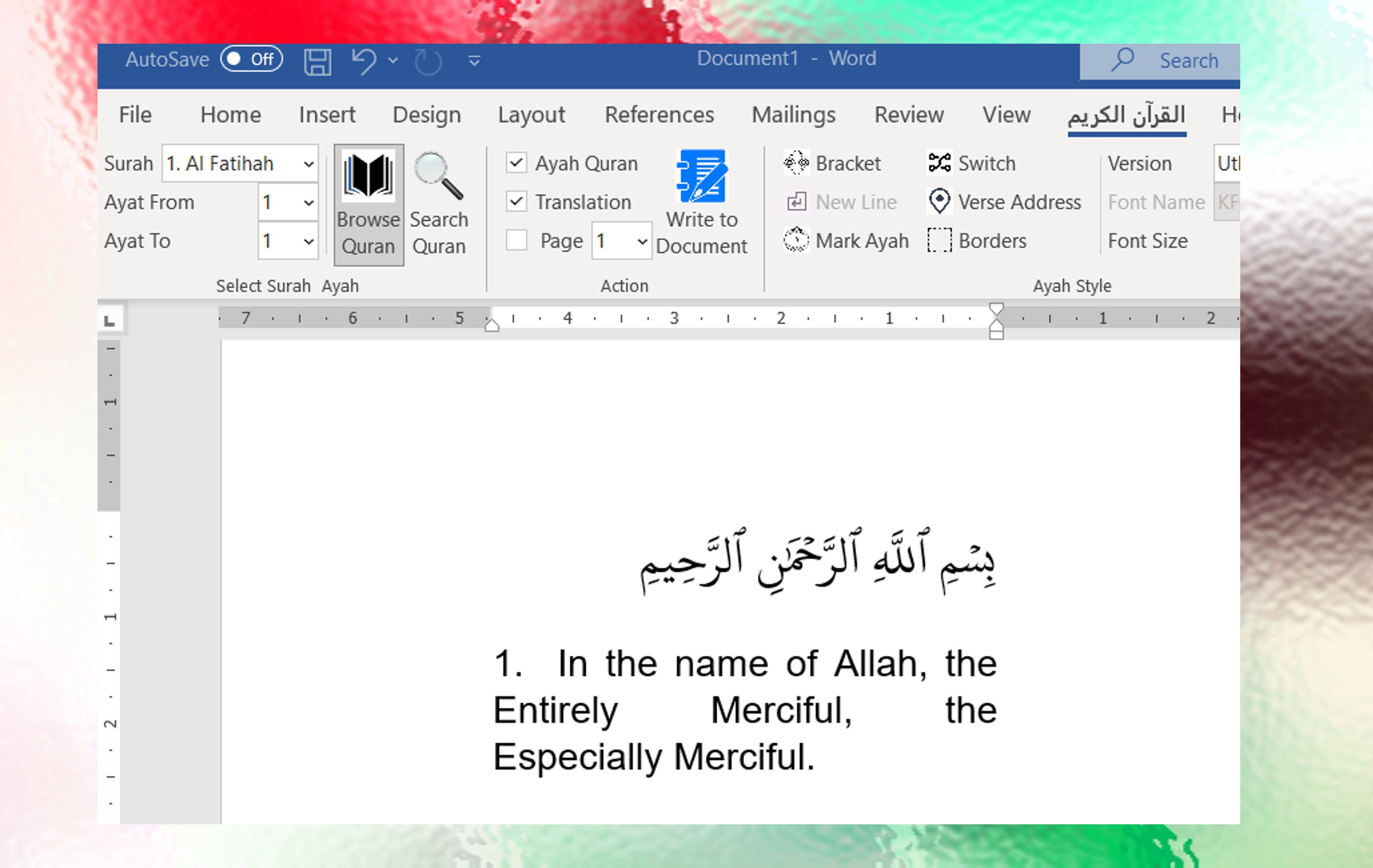This screenshot has width=1373, height=868.
Task: Click the Search Quran magnifier icon
Action: coord(439,176)
